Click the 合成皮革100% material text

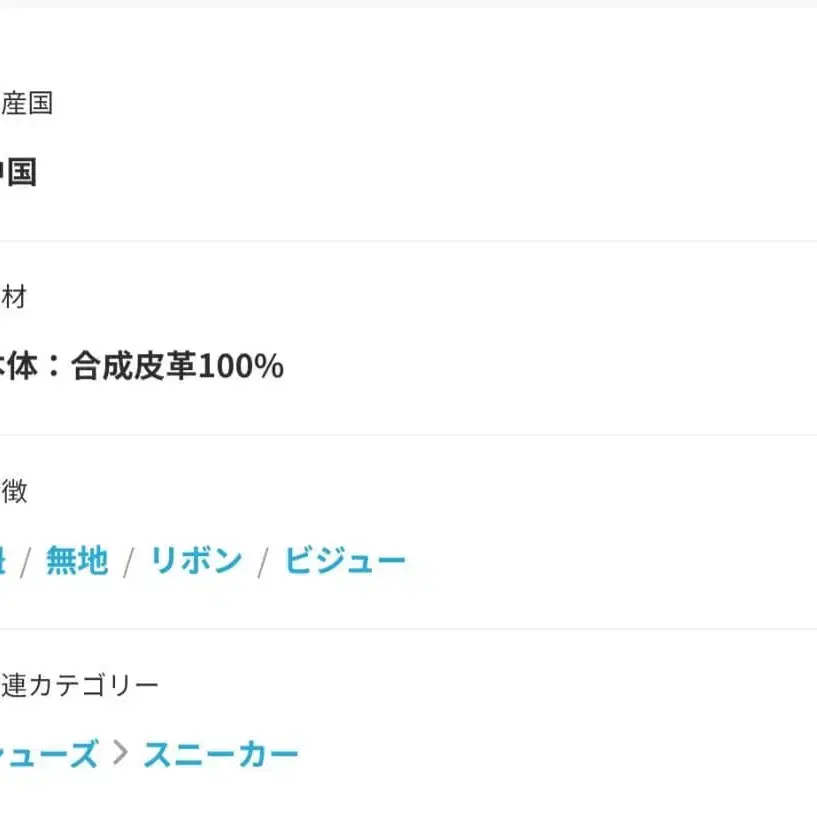[177, 367]
